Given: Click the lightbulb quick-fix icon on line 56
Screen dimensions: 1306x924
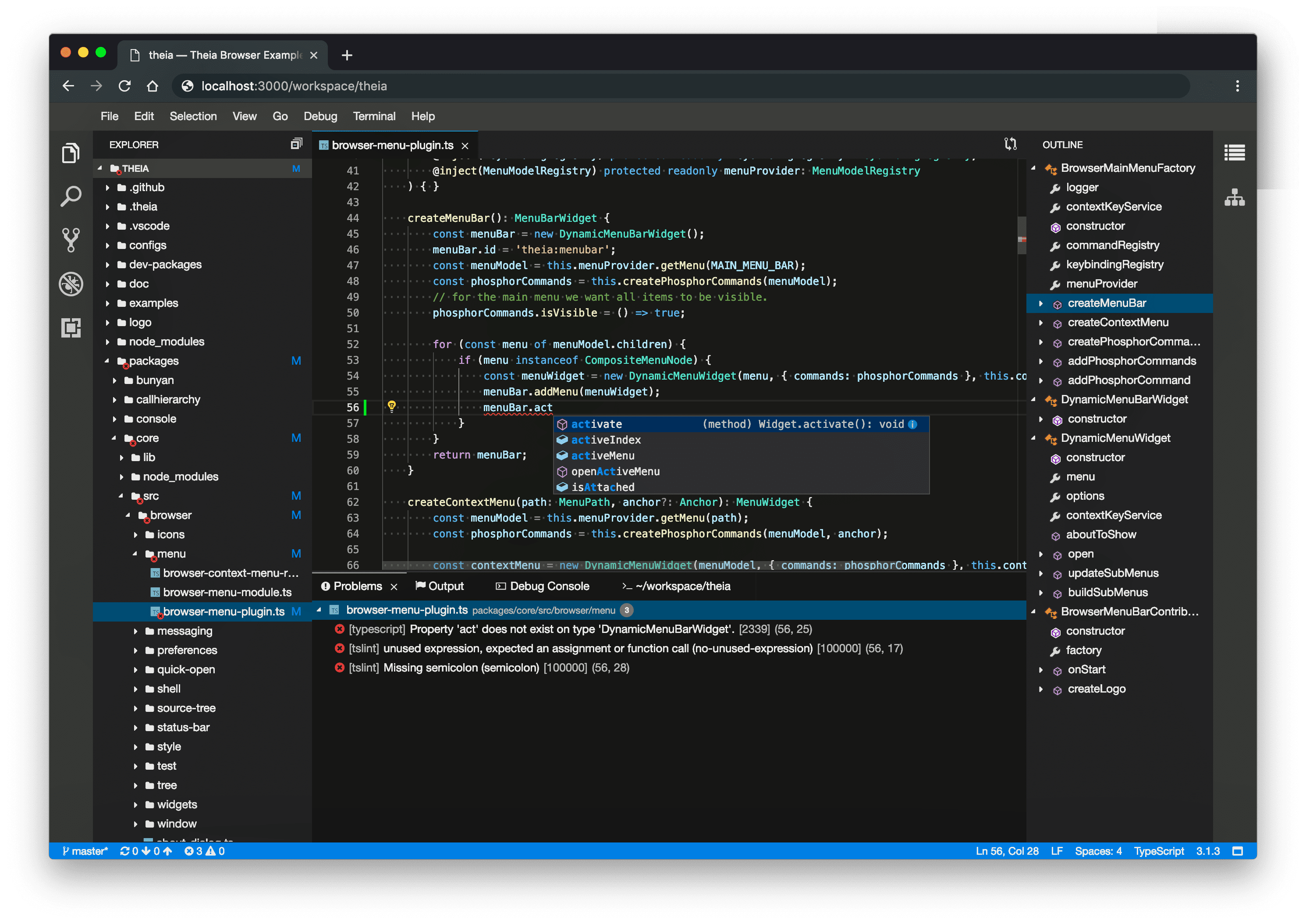Looking at the screenshot, I should tap(391, 406).
